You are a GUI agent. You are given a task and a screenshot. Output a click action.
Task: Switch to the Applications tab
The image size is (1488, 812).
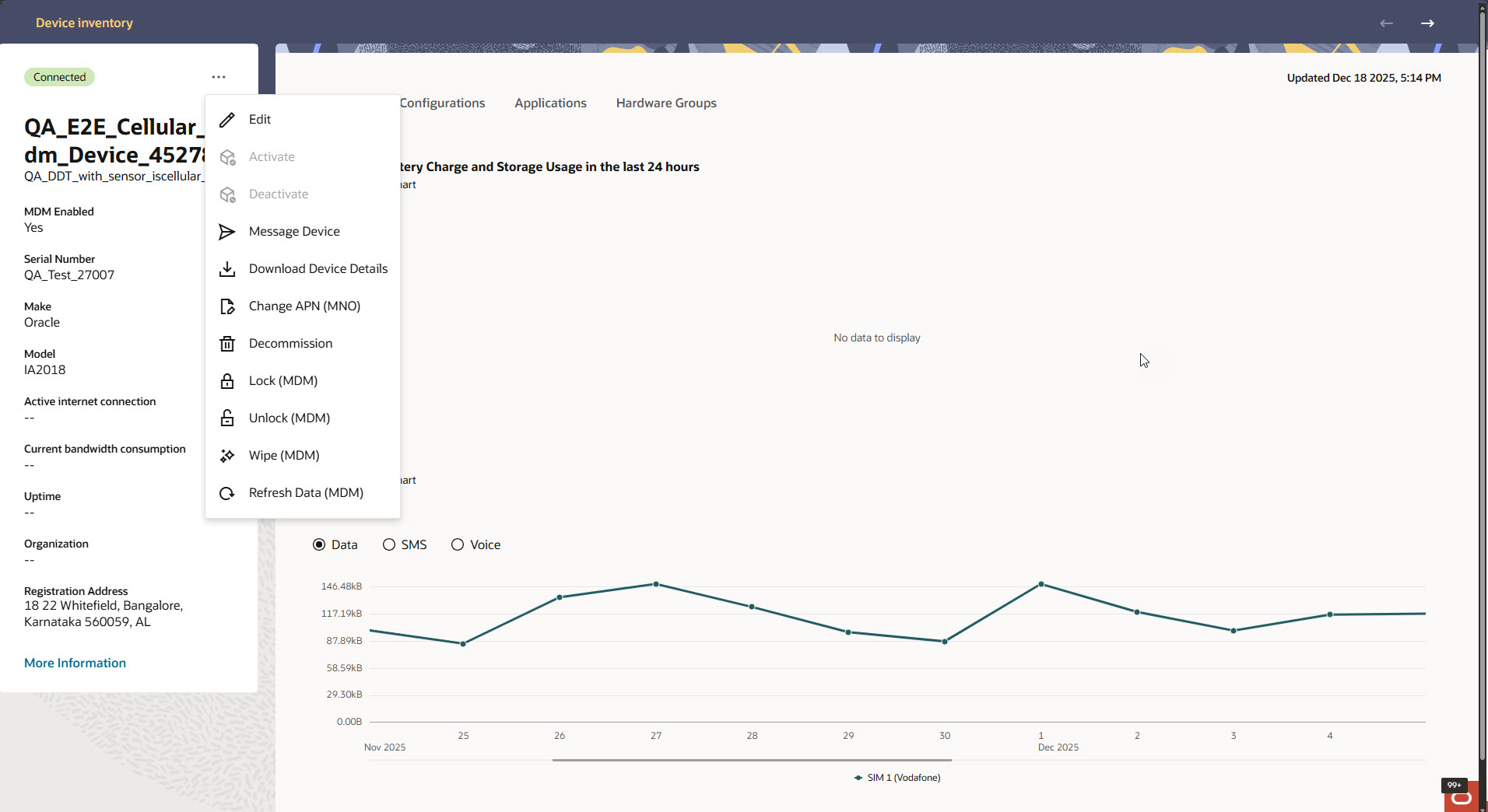pos(550,103)
